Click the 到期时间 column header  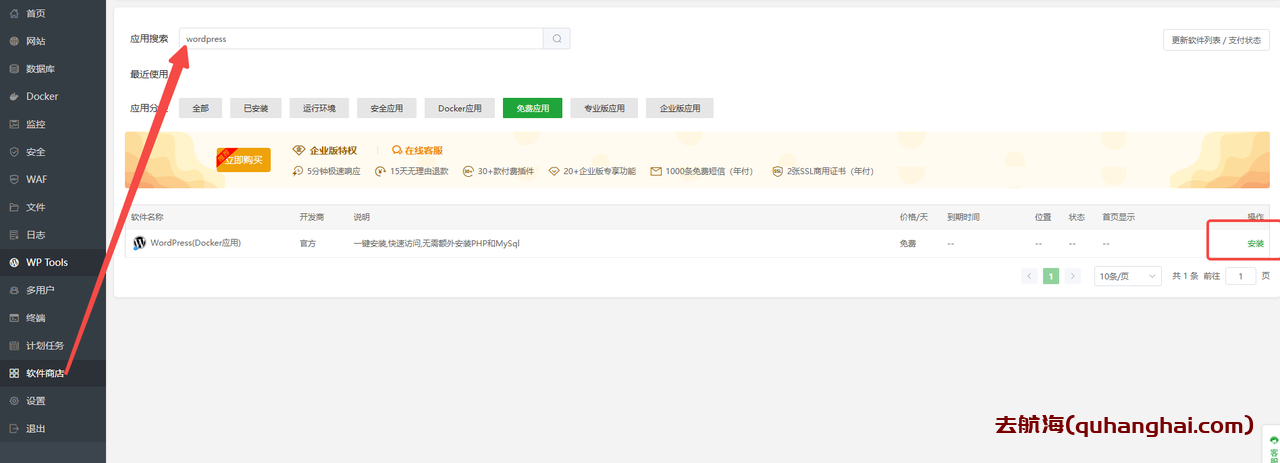963,217
